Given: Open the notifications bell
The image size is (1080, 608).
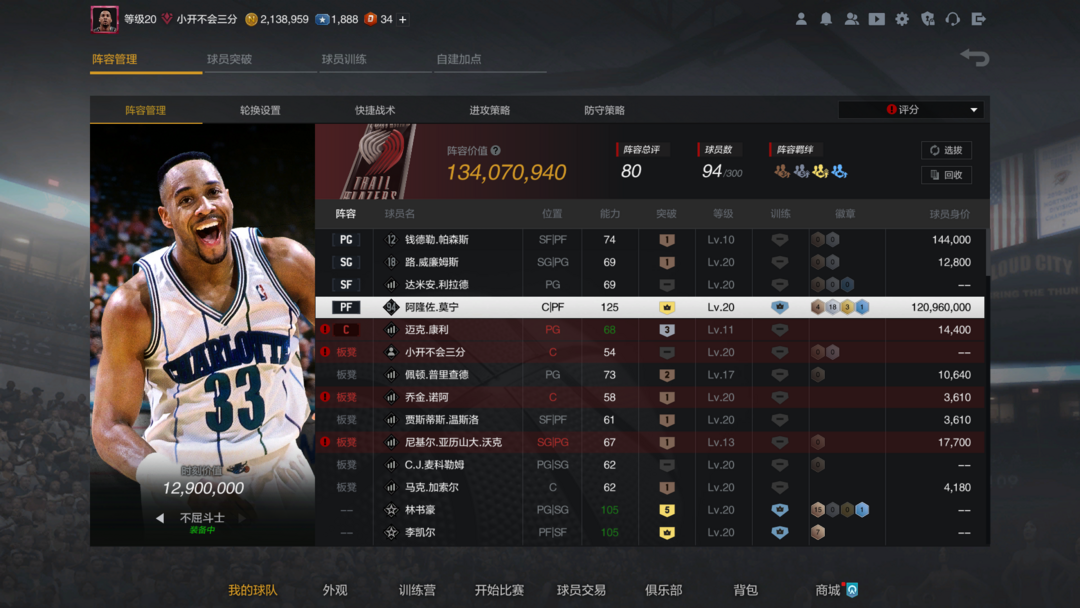Looking at the screenshot, I should click(826, 19).
